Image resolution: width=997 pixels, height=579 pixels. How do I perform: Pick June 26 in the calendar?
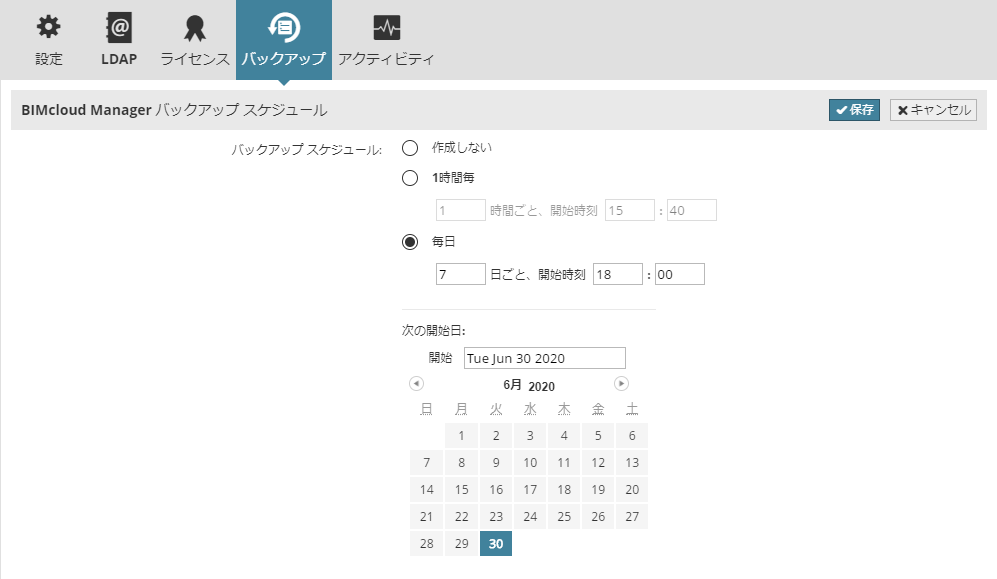tap(598, 517)
